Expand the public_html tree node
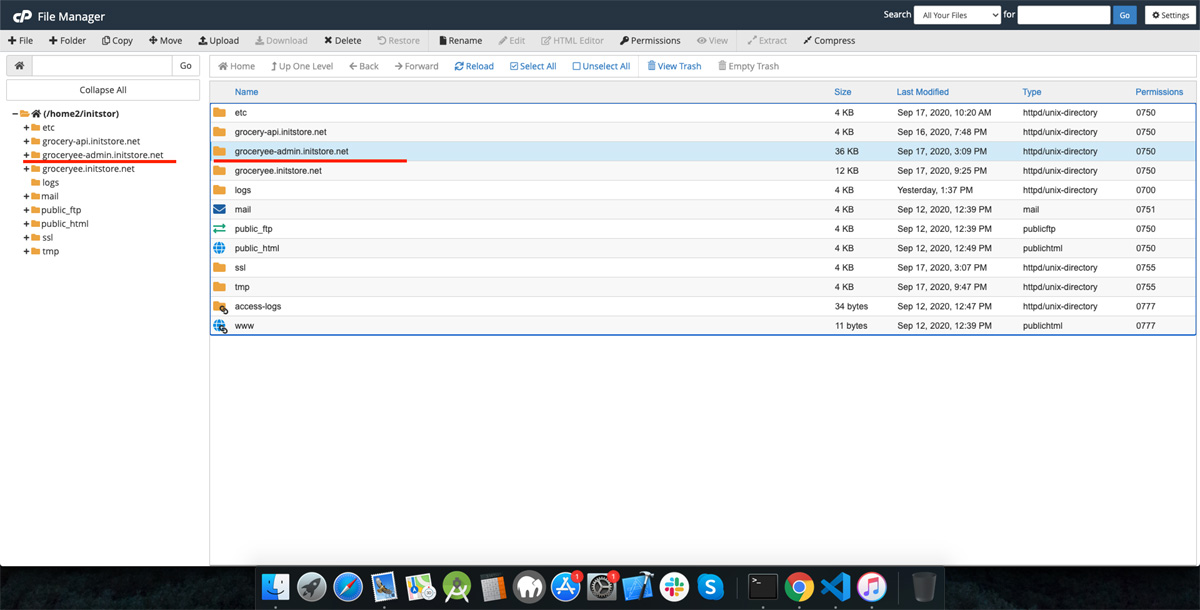Image resolution: width=1200 pixels, height=610 pixels. pos(26,224)
